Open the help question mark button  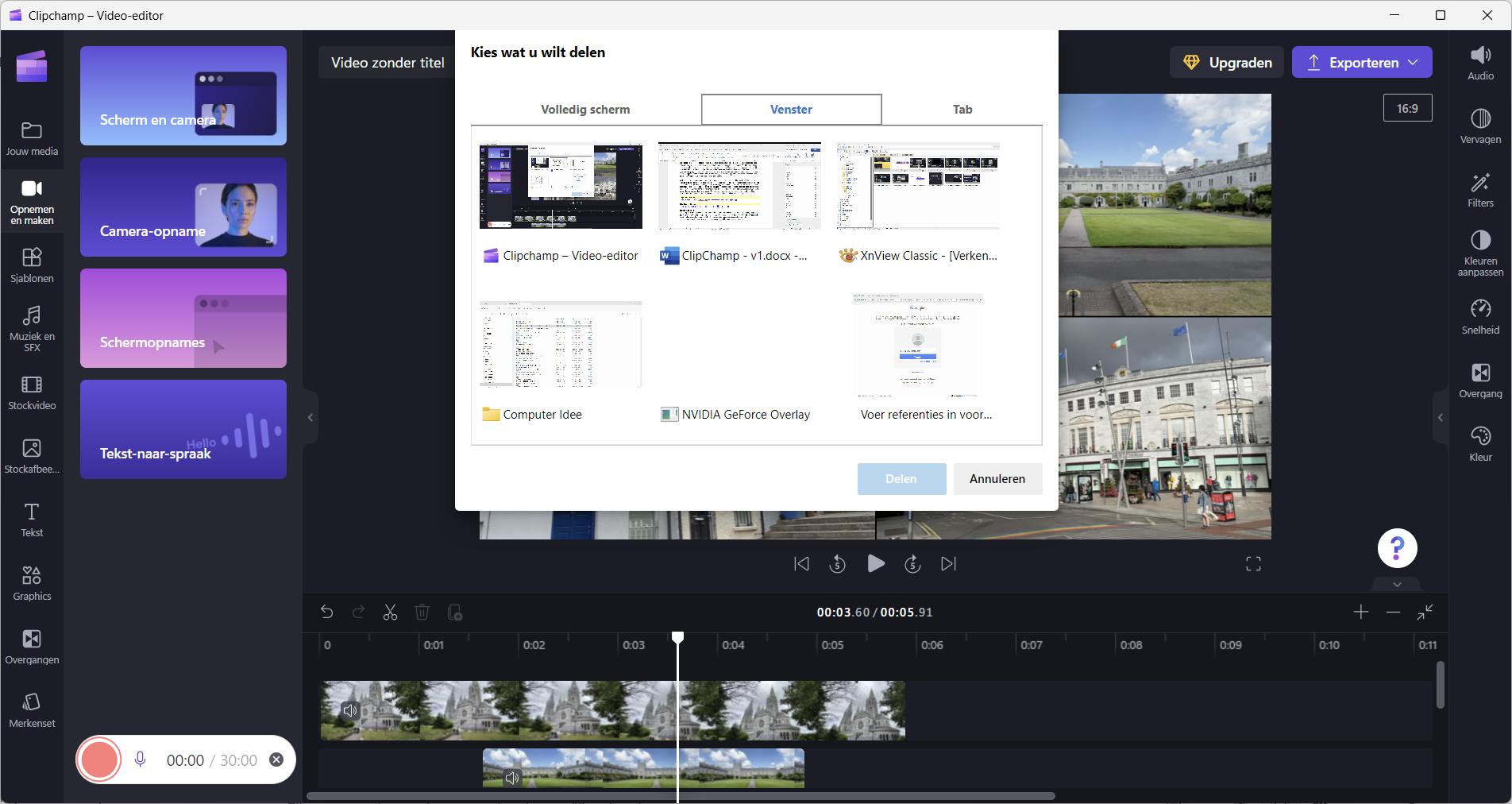(x=1397, y=548)
